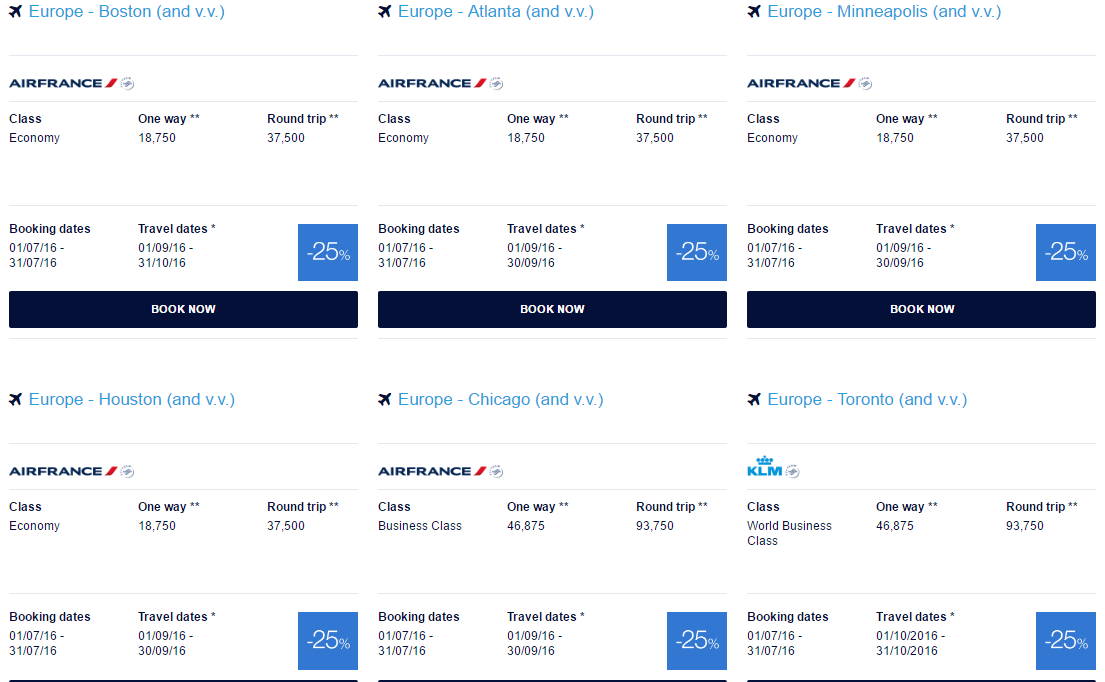
Task: Book now the Europe - Boston offer
Action: point(183,309)
